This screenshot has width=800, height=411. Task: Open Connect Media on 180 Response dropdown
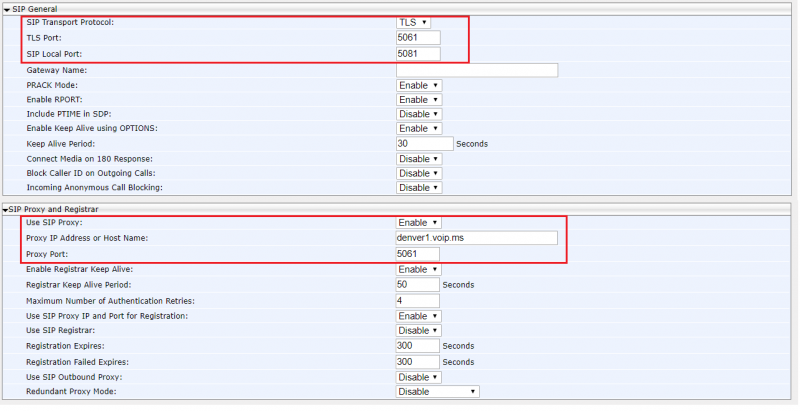(419, 159)
